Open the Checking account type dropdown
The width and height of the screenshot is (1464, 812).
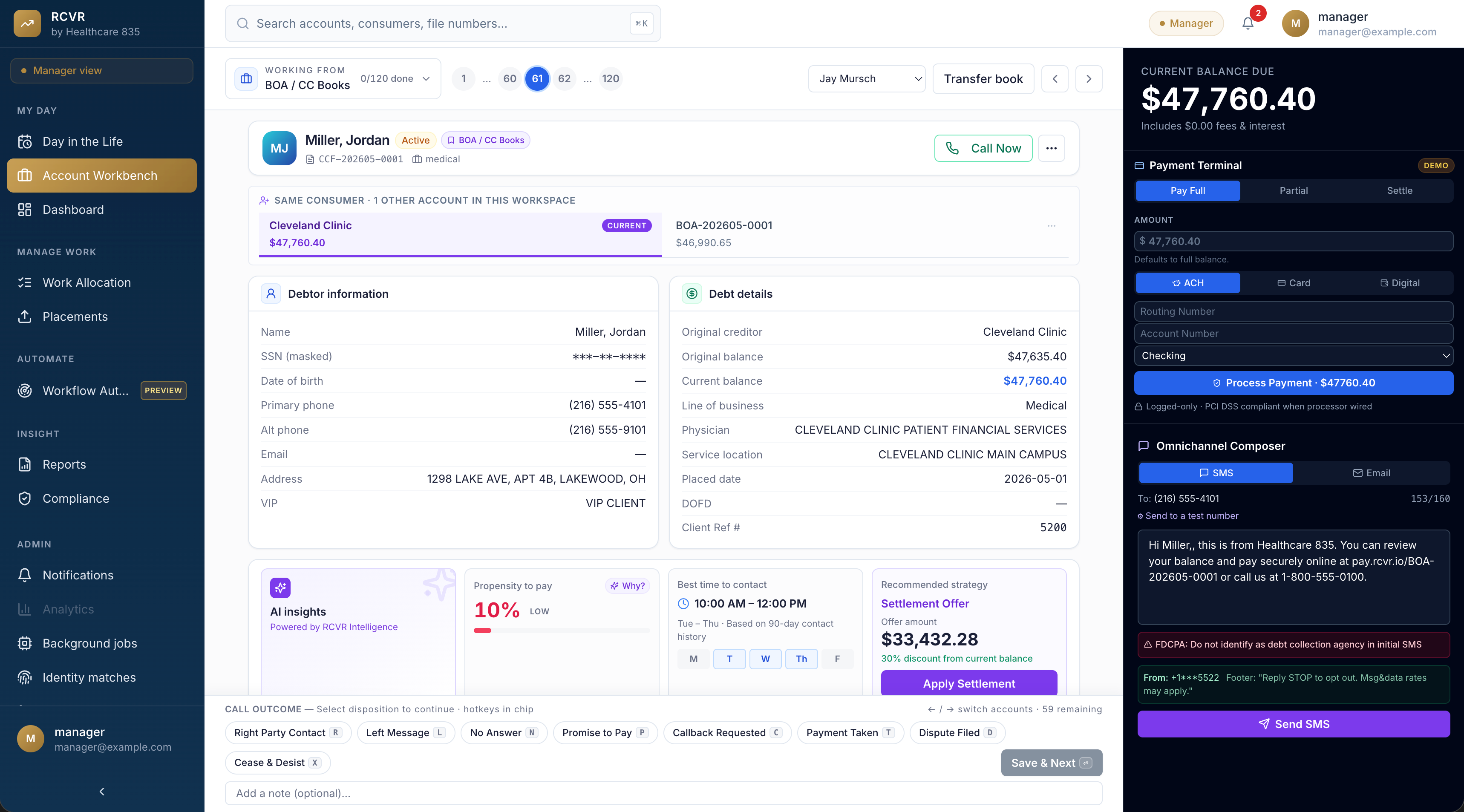point(1294,356)
